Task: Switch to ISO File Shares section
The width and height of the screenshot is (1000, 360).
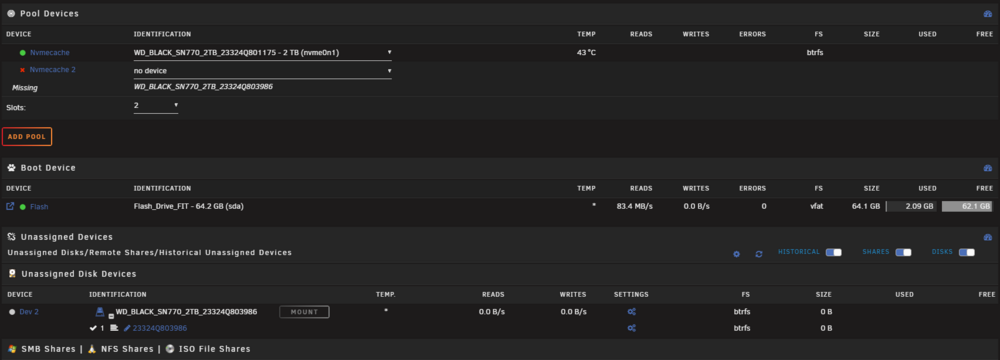Action: 214,349
